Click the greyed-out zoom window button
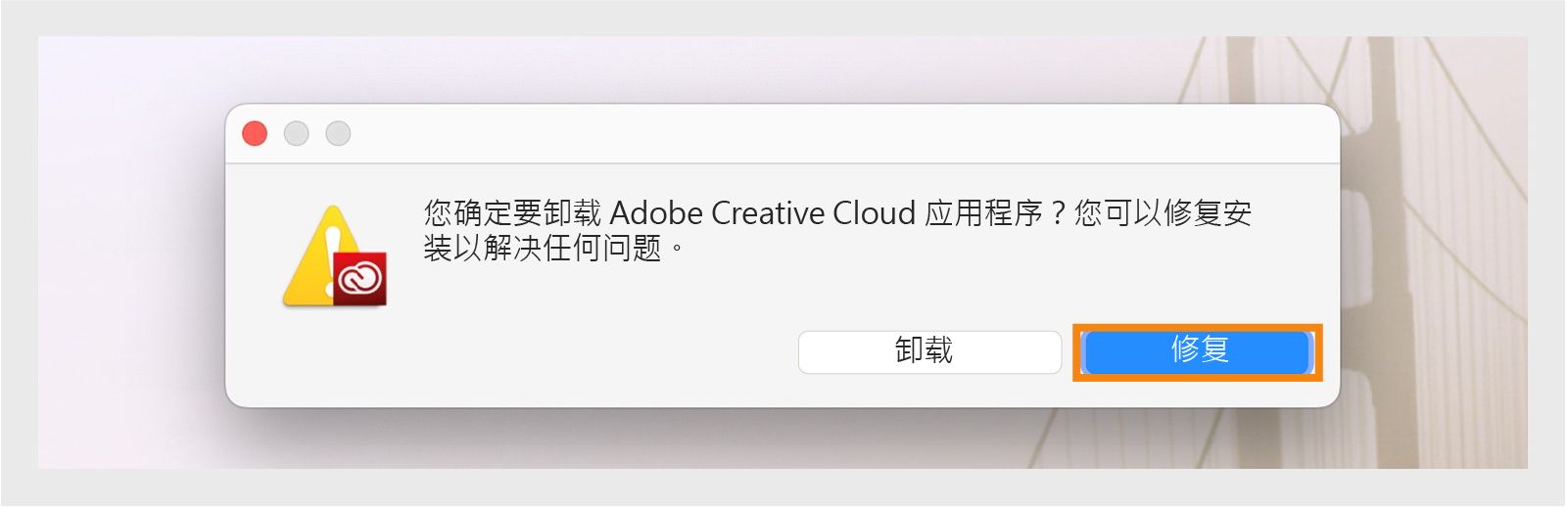 338,133
